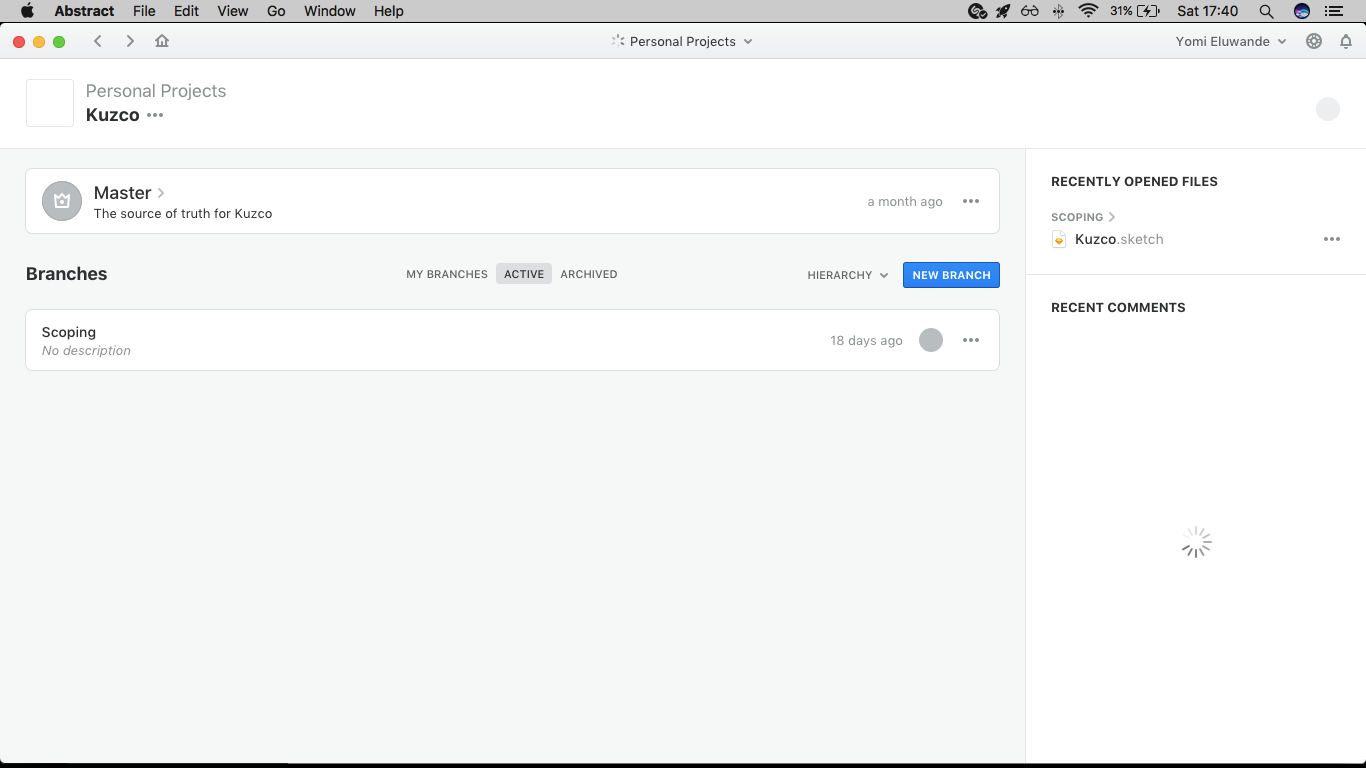Viewport: 1366px width, 768px height.
Task: Go to Personal Projects breadcrumb
Action: click(x=156, y=91)
